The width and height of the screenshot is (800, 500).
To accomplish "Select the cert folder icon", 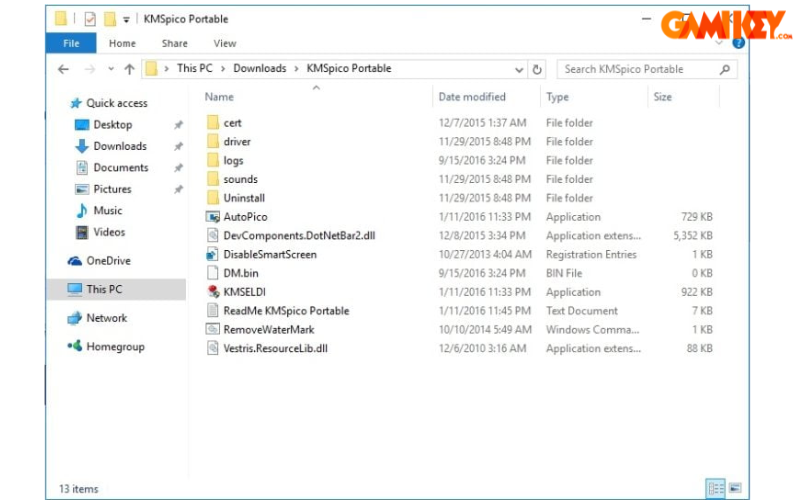I will pyautogui.click(x=213, y=122).
